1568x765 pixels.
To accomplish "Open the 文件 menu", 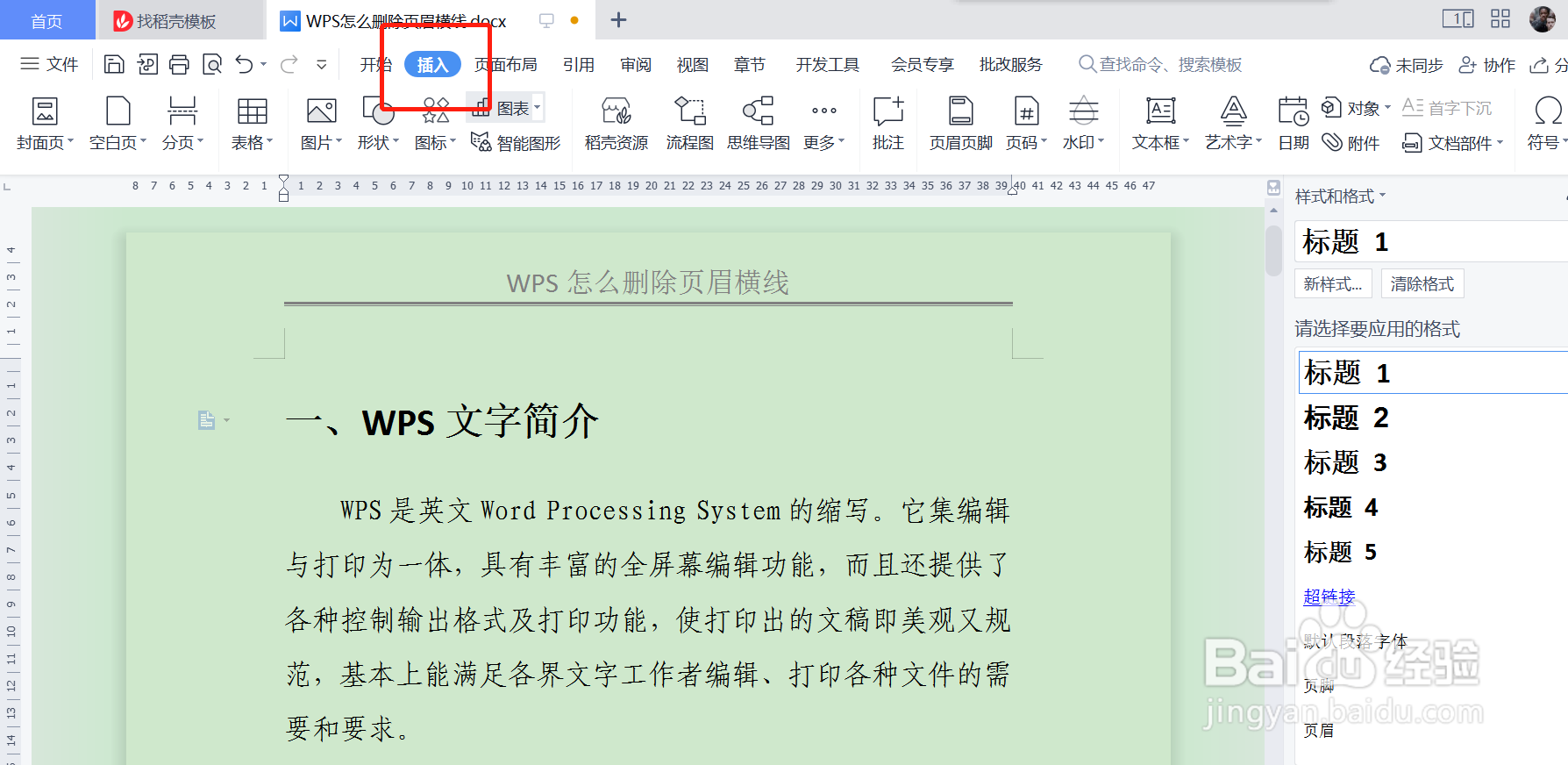I will click(x=49, y=64).
